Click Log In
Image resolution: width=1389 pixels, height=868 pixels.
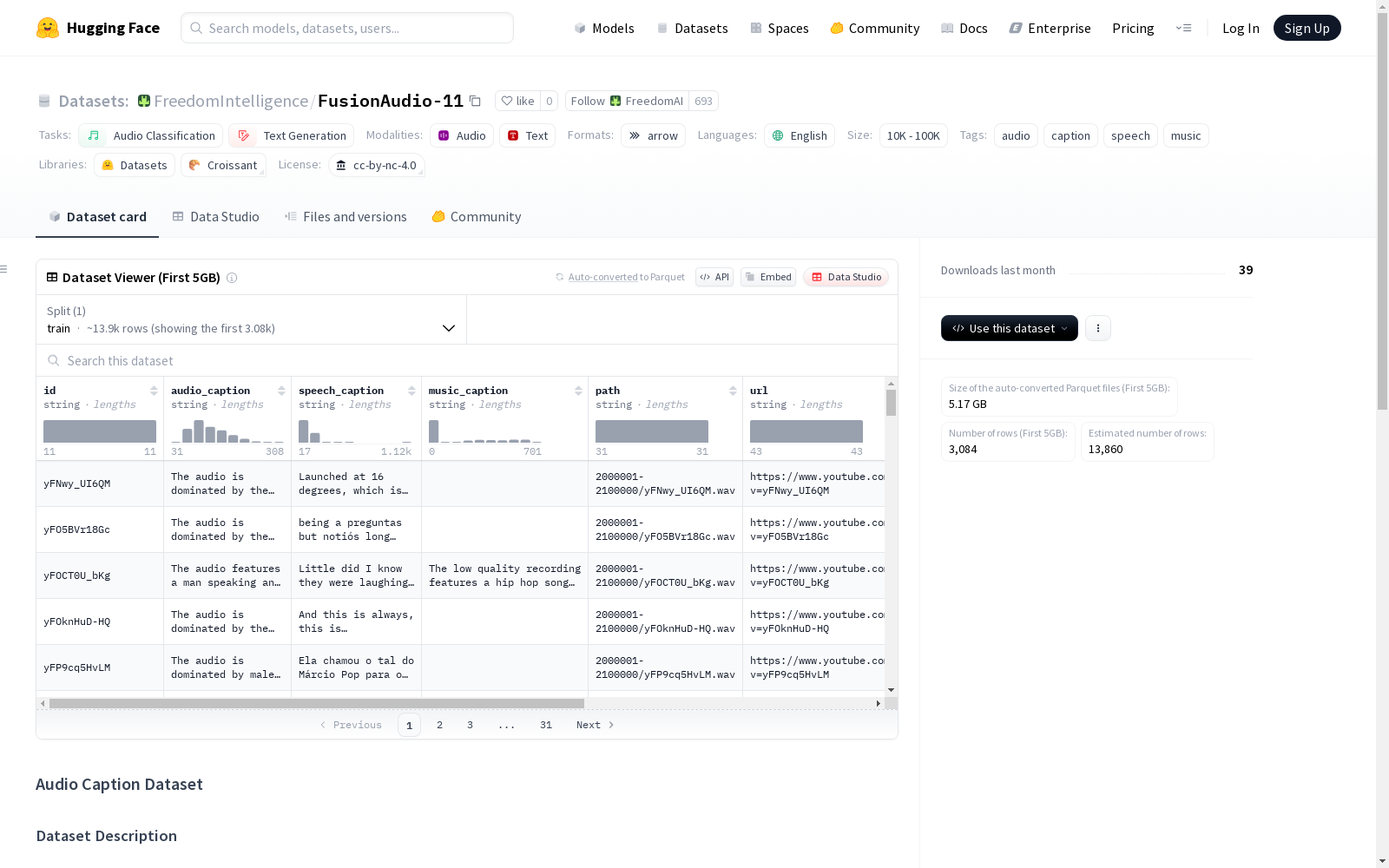[x=1241, y=28]
